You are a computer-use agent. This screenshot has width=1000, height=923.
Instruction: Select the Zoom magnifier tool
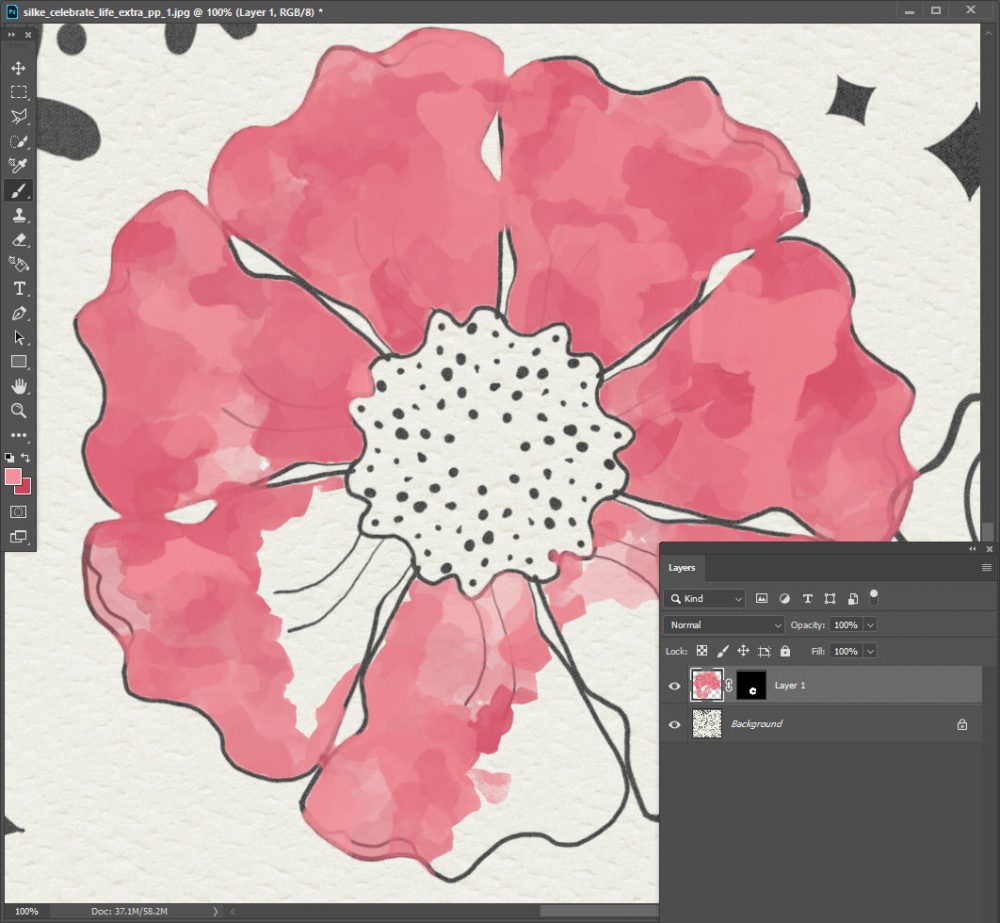[18, 411]
